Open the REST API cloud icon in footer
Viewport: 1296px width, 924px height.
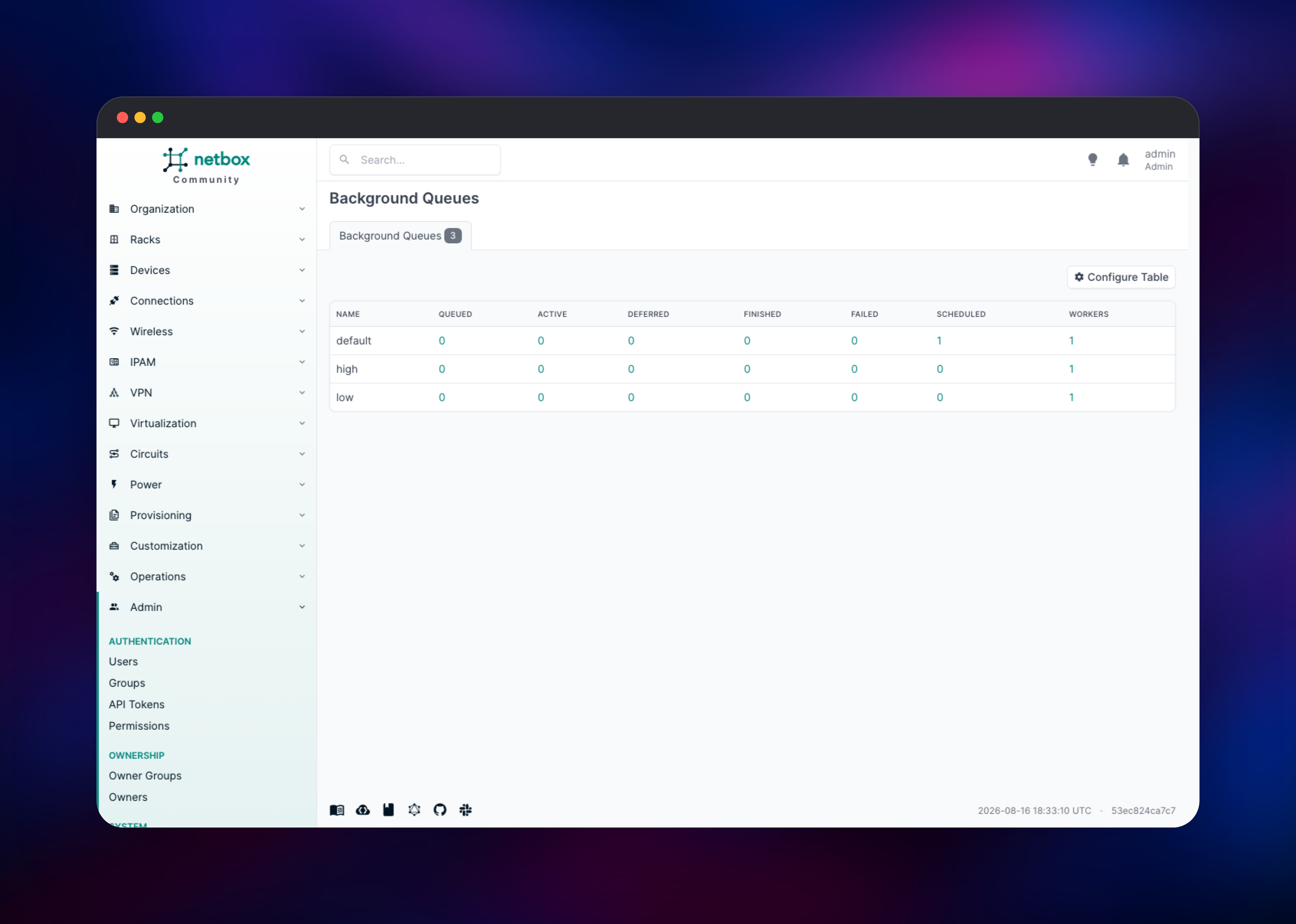363,810
